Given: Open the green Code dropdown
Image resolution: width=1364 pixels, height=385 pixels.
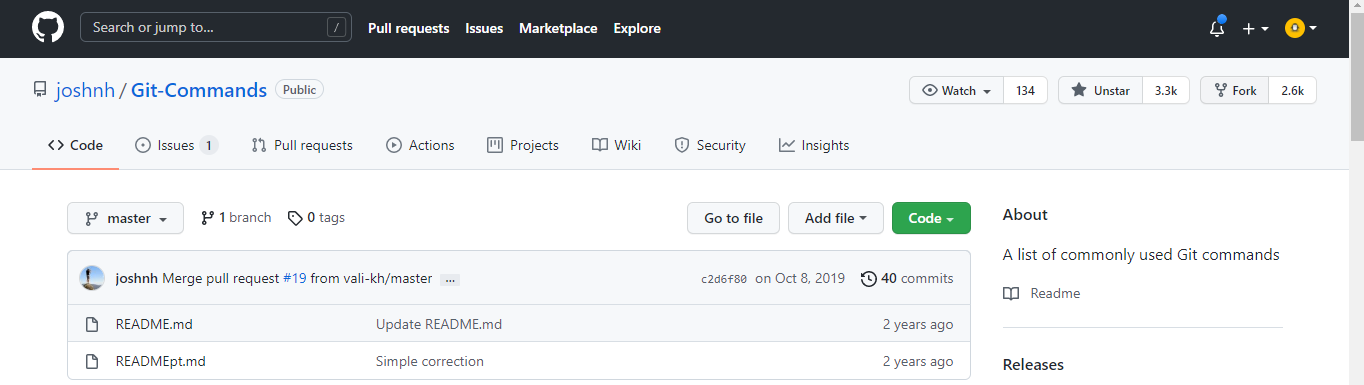Looking at the screenshot, I should (x=931, y=218).
